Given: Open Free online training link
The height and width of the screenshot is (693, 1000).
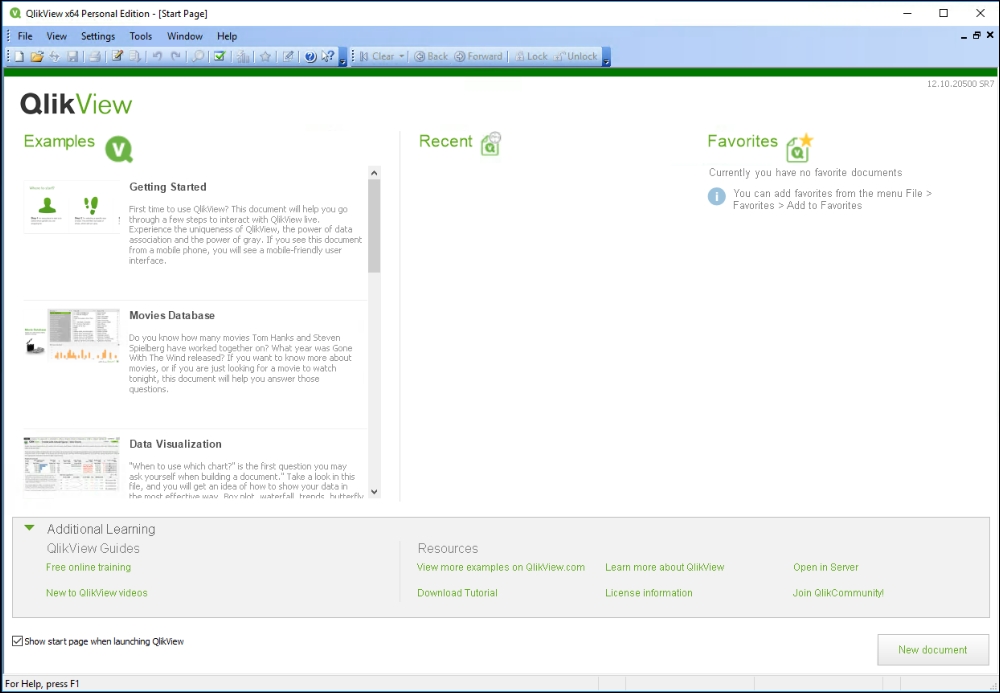Looking at the screenshot, I should 89,567.
